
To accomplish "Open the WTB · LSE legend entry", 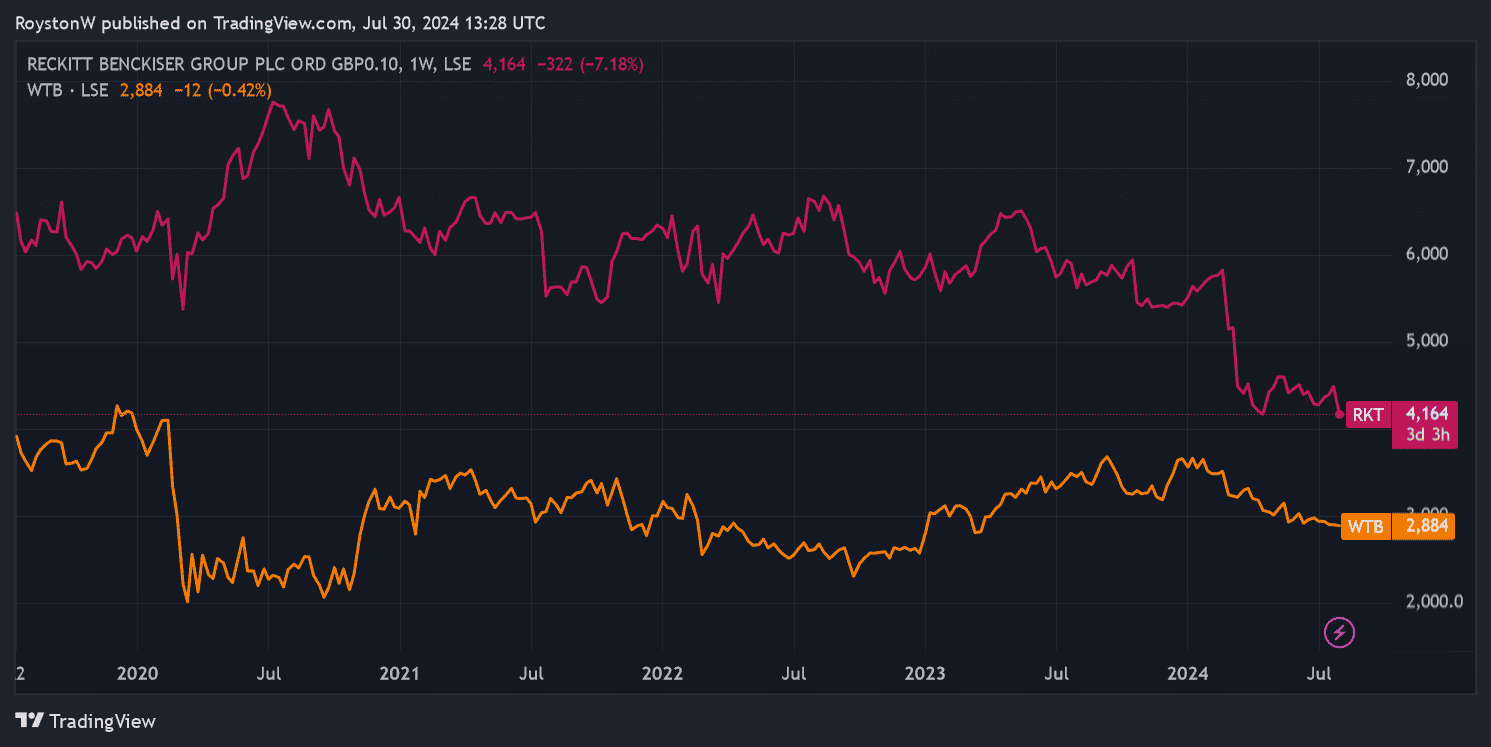I will pos(67,90).
